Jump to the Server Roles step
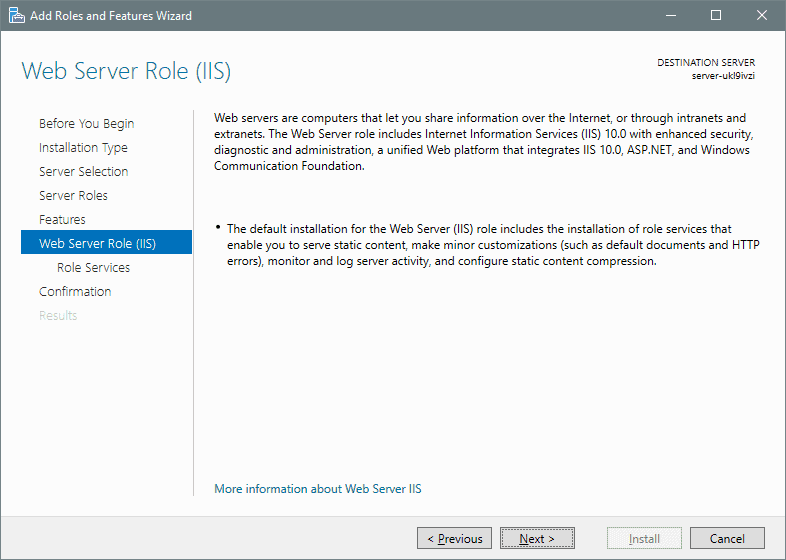 73,196
